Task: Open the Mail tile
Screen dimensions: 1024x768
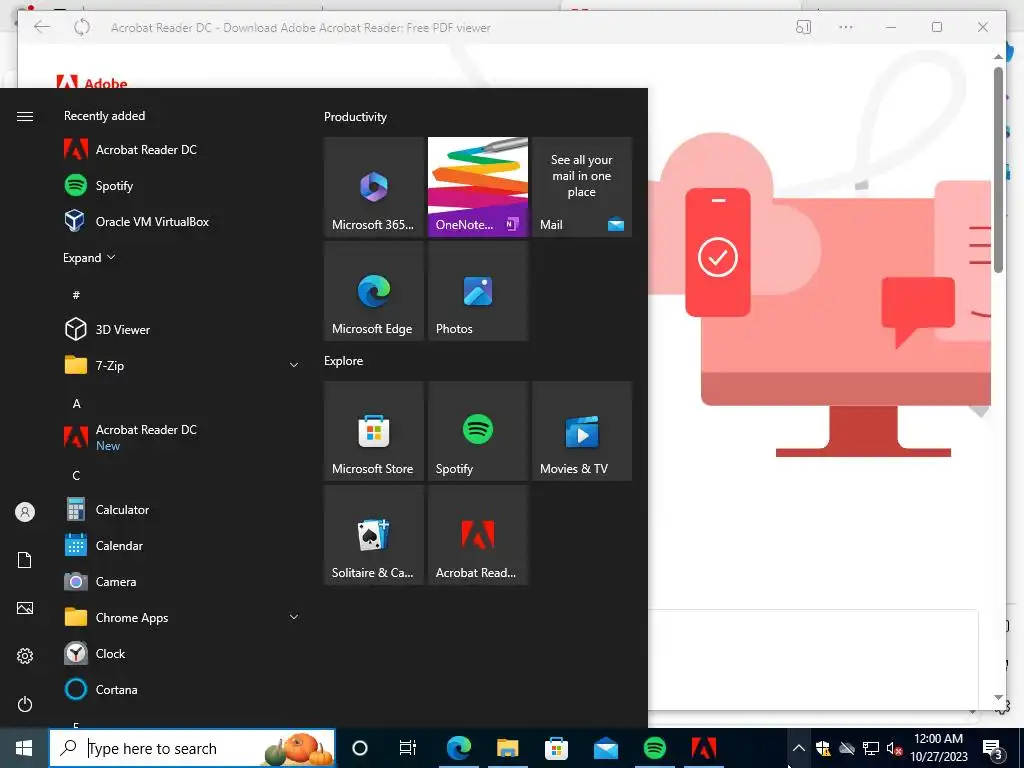Action: [582, 187]
